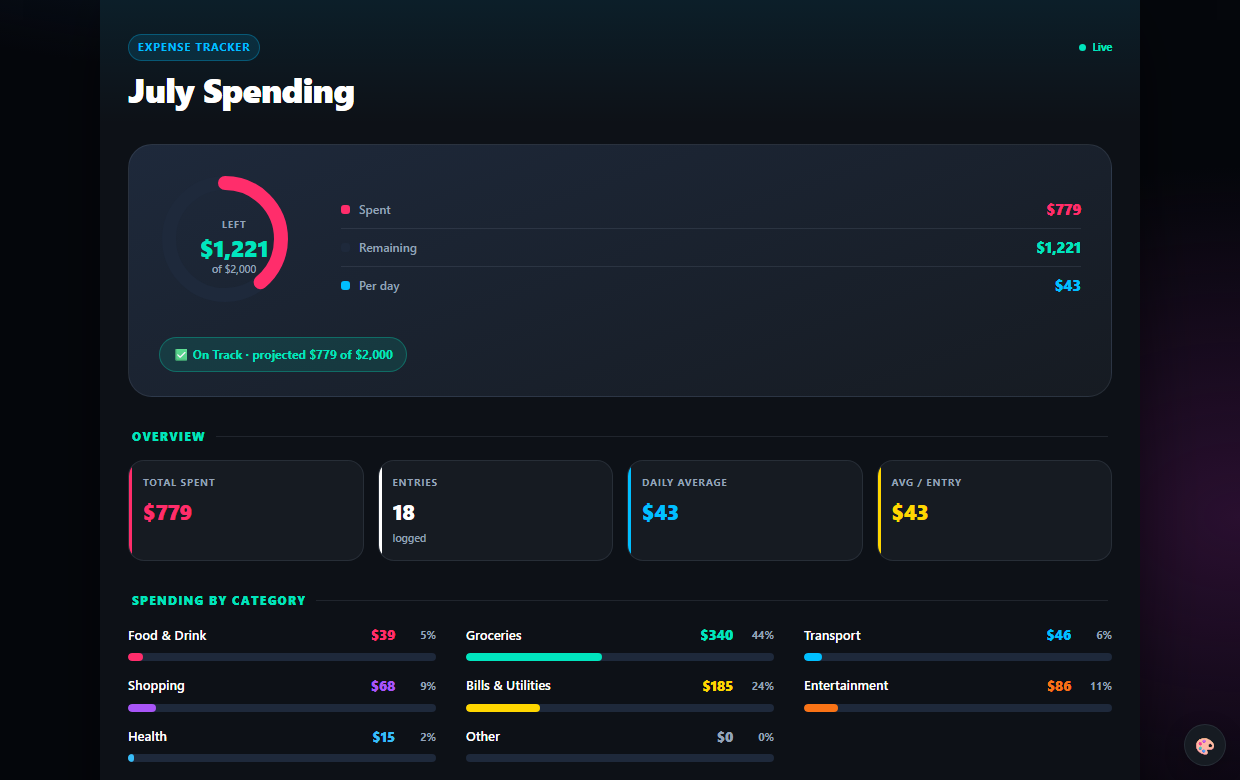Click the Remaining legend label
This screenshot has height=780, width=1240.
click(x=388, y=248)
